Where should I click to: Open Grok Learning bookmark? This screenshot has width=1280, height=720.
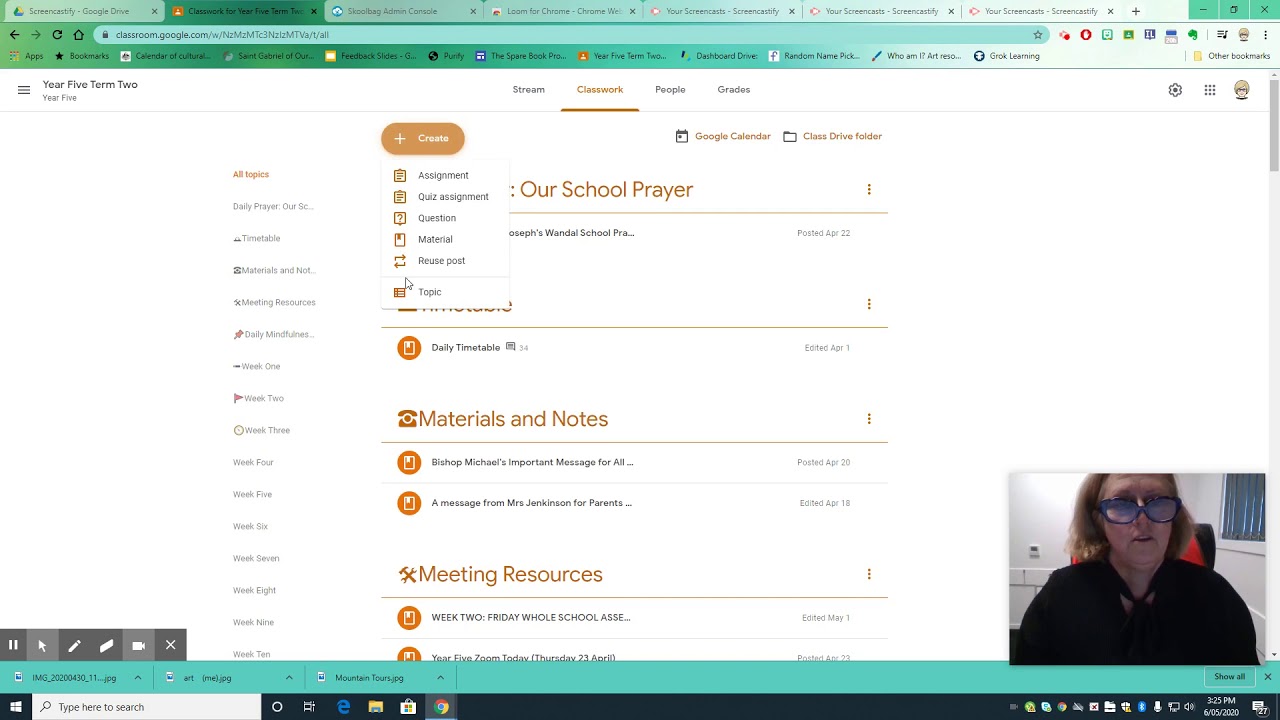tap(1006, 56)
